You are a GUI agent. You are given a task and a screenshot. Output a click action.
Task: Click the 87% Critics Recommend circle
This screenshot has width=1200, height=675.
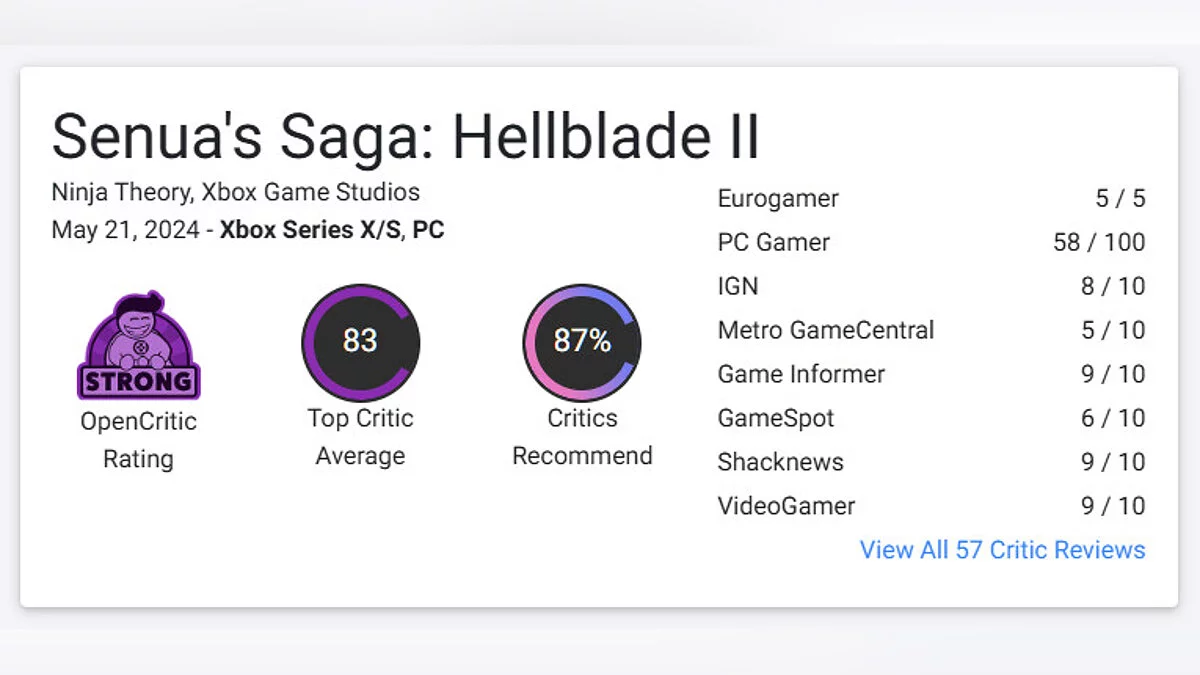click(582, 342)
